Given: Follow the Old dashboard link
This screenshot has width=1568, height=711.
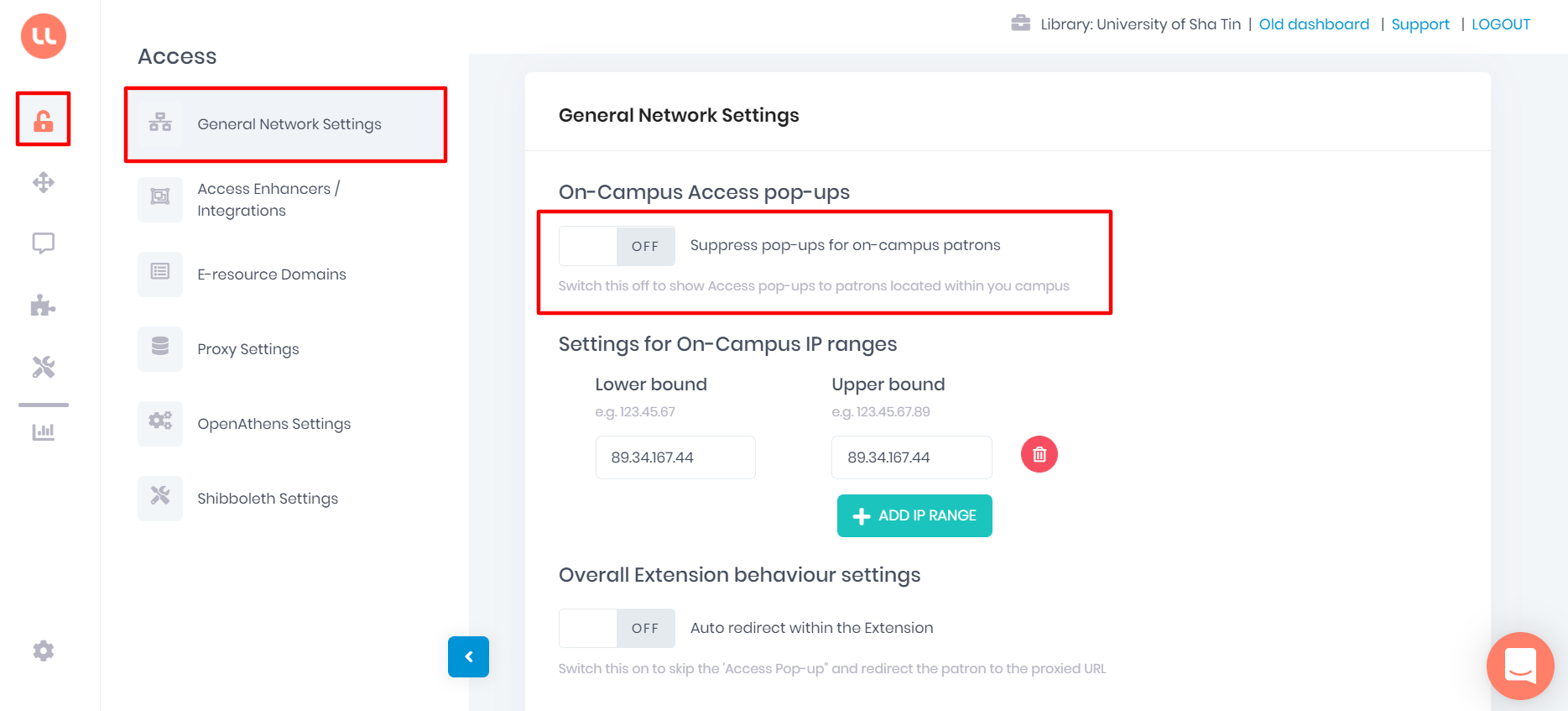Looking at the screenshot, I should (1314, 24).
